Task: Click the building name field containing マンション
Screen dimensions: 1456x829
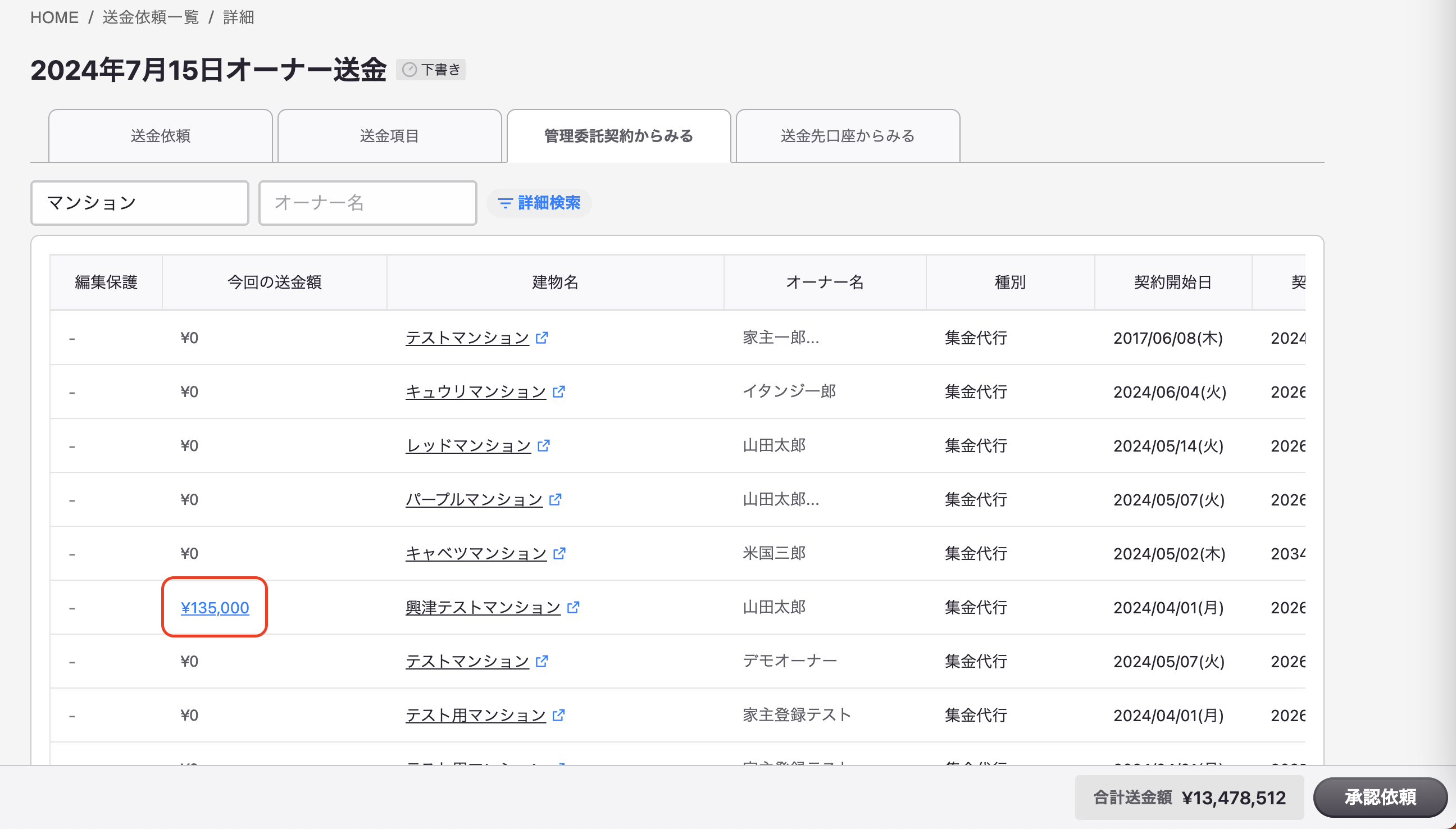Action: [x=139, y=203]
